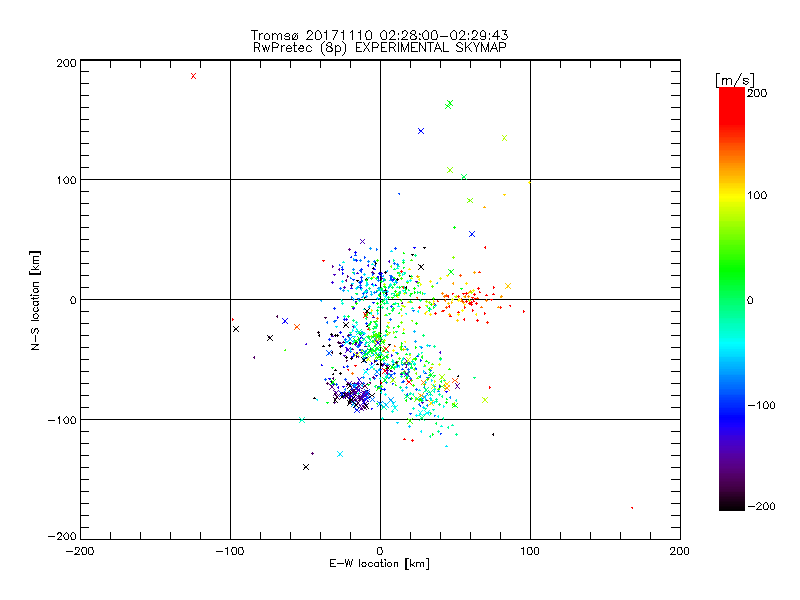This screenshot has width=800, height=600.
Task: Click the cyan X marker just below the -100 line
Action: tap(302, 420)
